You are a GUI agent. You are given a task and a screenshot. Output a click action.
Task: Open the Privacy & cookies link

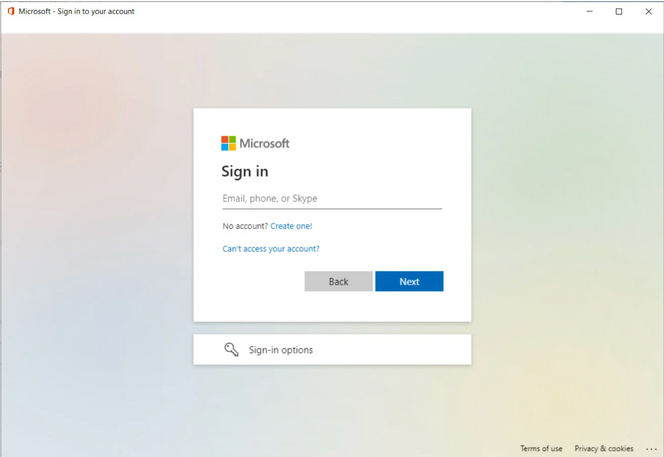click(x=604, y=449)
